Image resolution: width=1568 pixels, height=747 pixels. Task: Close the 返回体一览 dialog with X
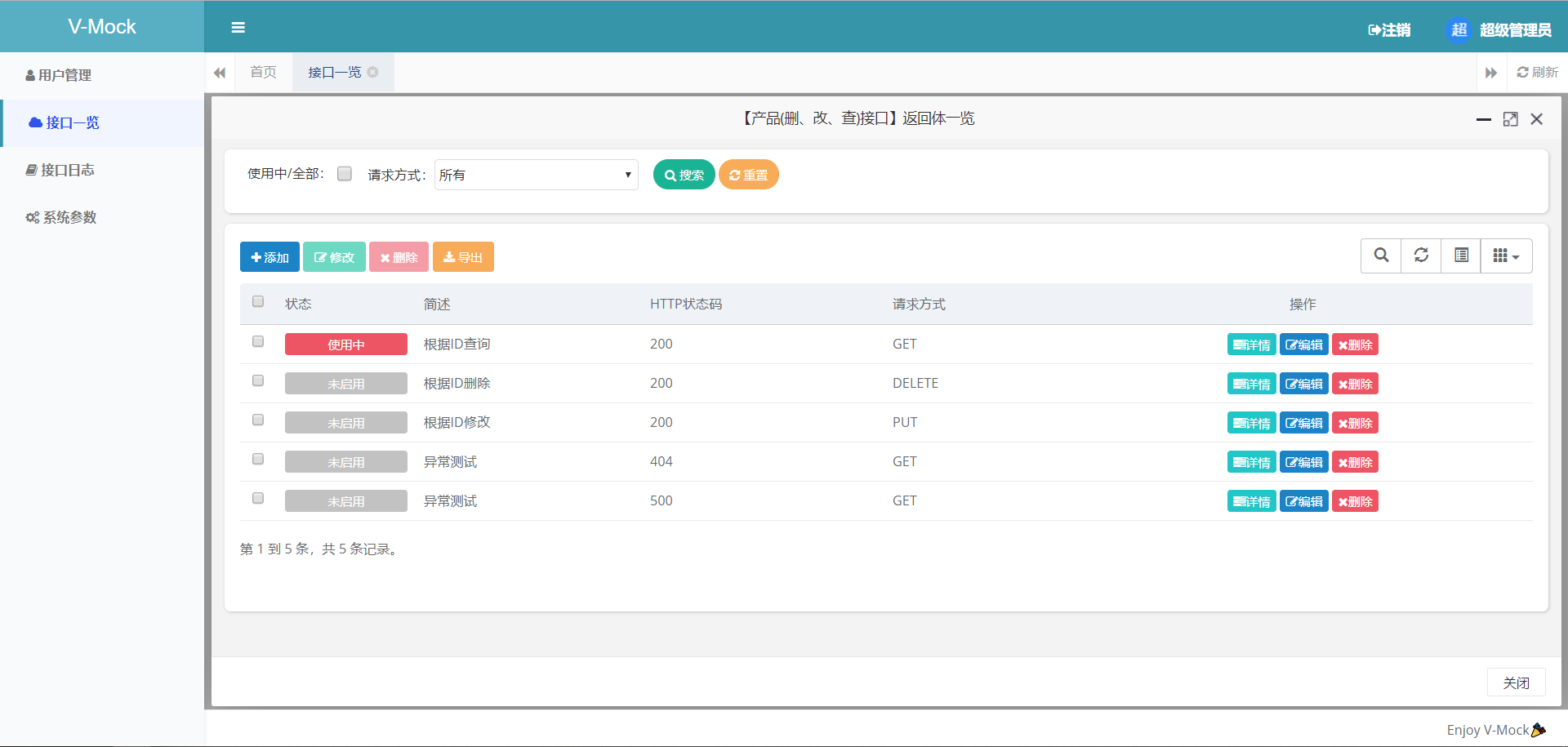pyautogui.click(x=1537, y=119)
